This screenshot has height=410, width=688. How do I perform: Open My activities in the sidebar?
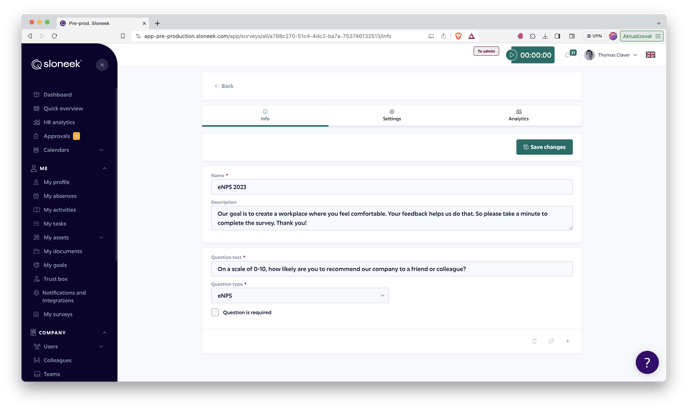pos(59,210)
